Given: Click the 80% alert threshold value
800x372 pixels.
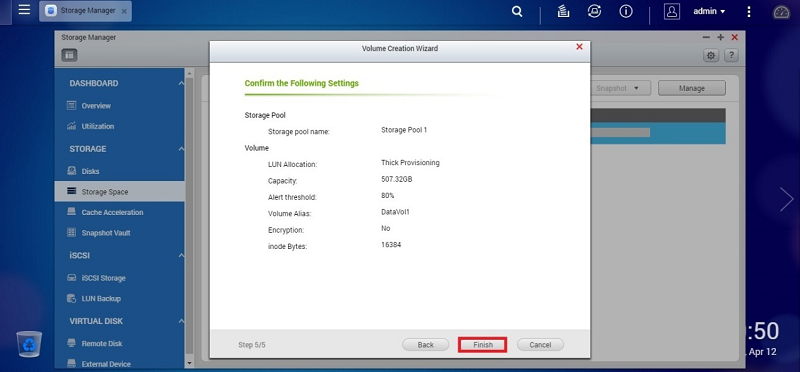Looking at the screenshot, I should (x=387, y=195).
